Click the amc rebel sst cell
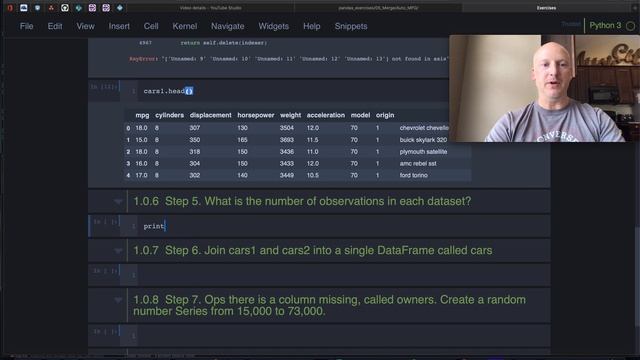The width and height of the screenshot is (640, 360). click(418, 163)
